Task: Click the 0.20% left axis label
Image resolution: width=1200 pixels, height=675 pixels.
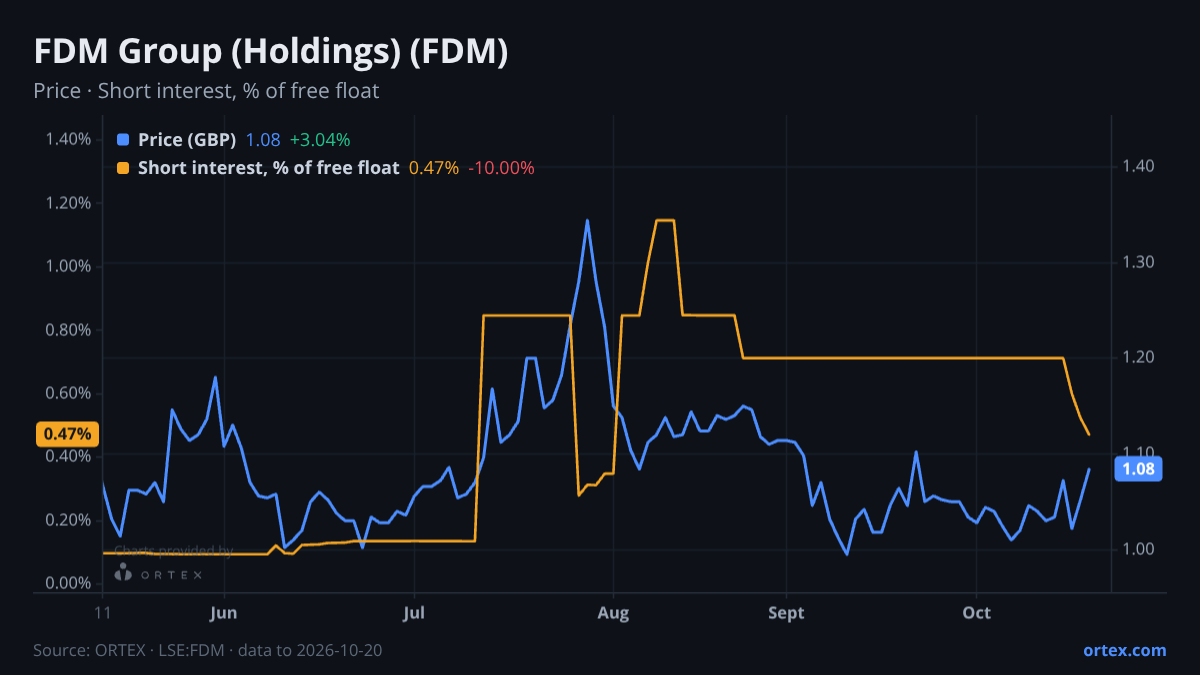Action: click(x=68, y=520)
